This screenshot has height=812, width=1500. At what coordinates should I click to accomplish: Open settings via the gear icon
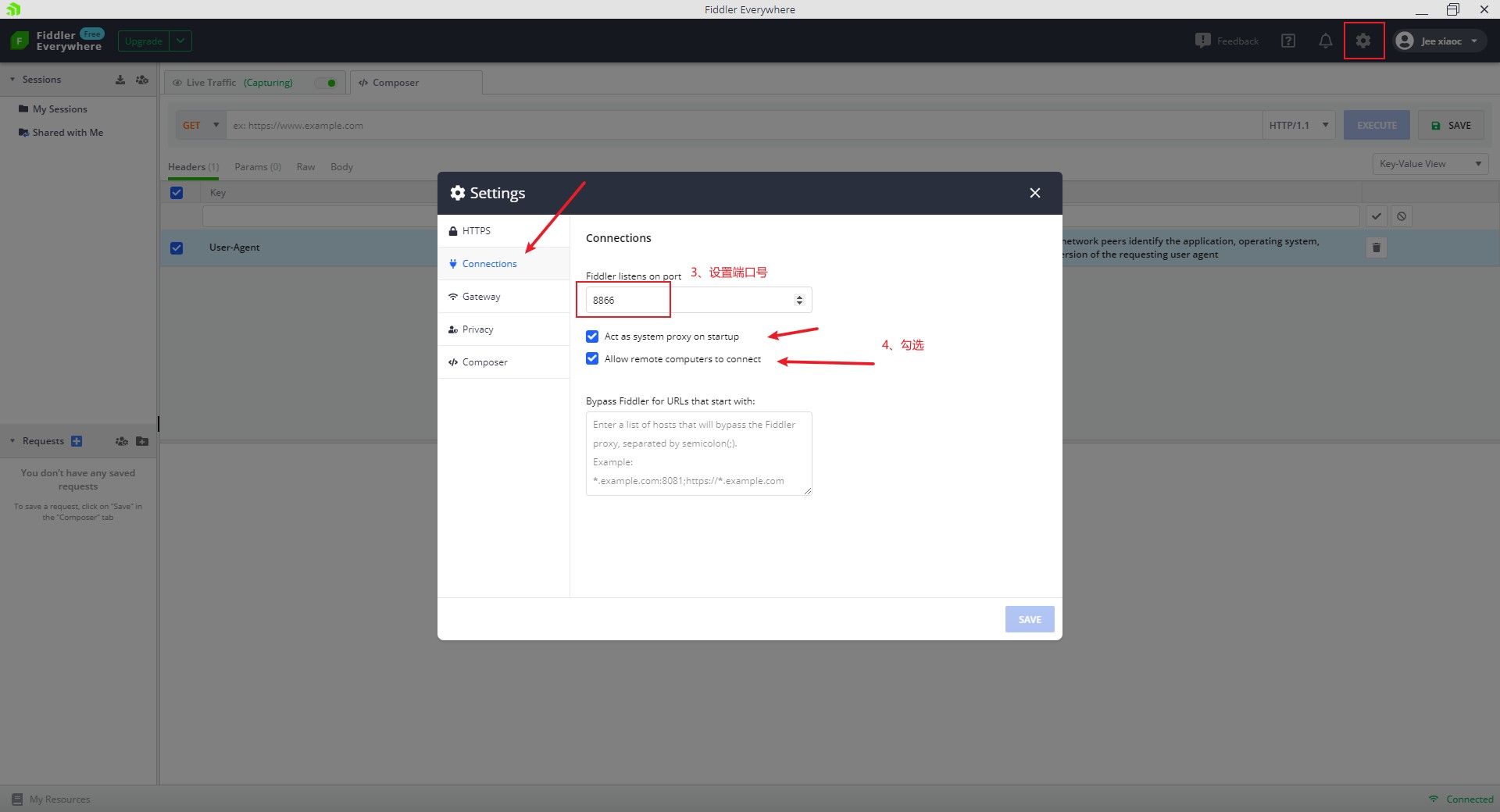tap(1363, 41)
